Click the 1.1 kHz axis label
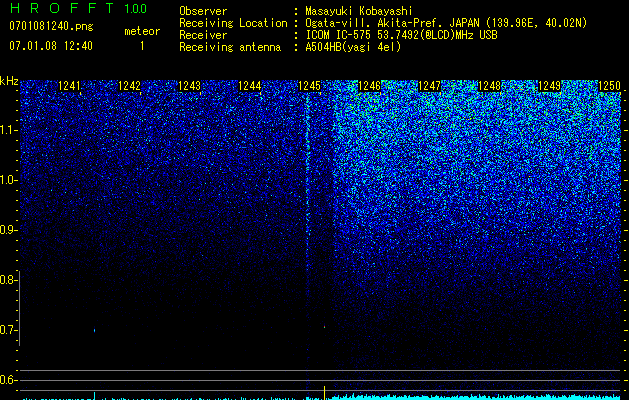This screenshot has width=629, height=400. point(7,130)
